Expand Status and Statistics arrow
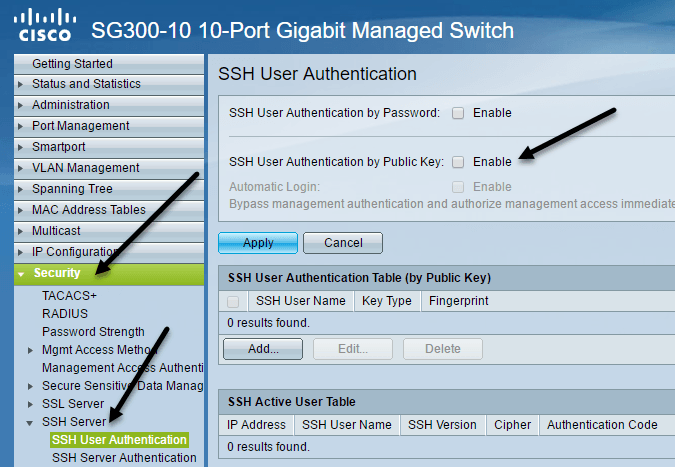 20,84
